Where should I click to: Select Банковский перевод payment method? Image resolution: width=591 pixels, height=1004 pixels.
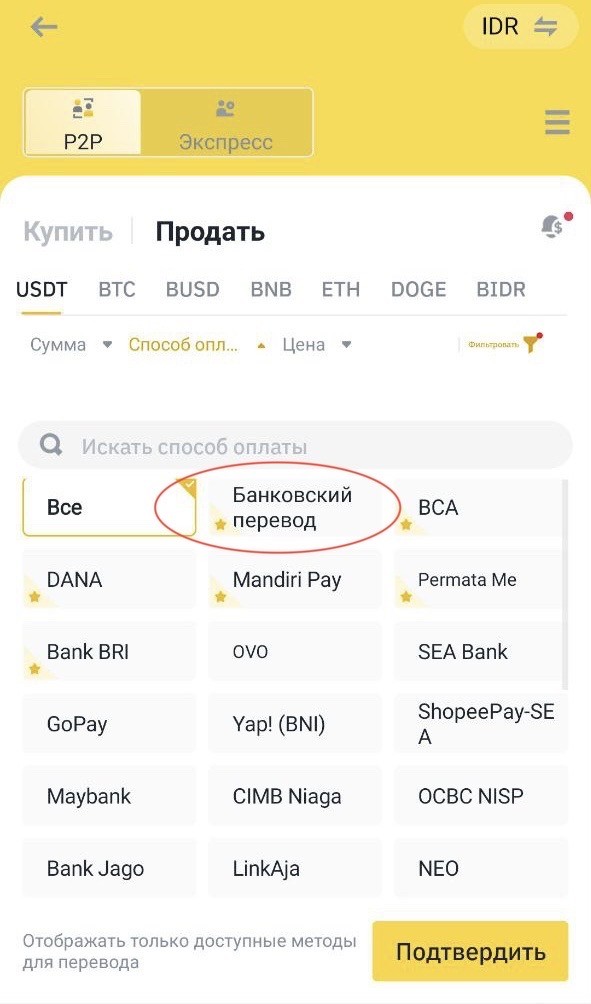295,507
